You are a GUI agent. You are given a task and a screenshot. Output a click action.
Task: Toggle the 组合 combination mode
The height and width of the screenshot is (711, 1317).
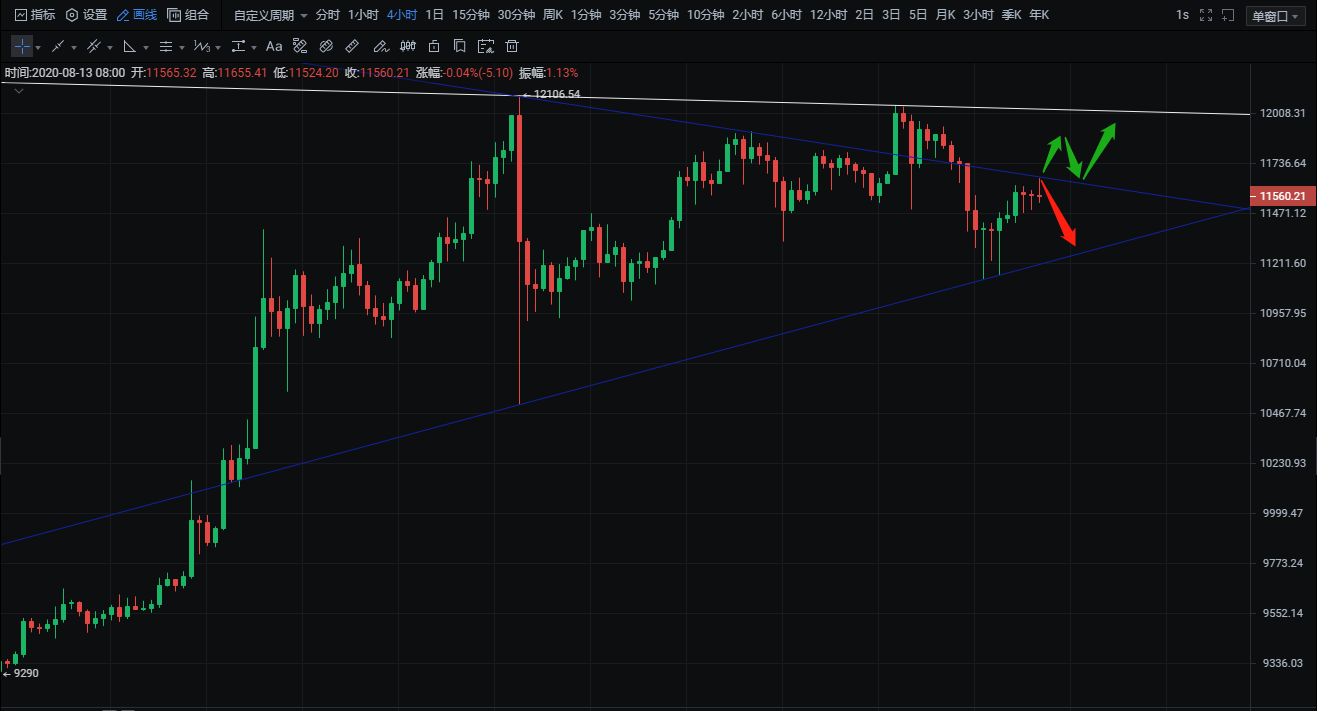click(189, 15)
